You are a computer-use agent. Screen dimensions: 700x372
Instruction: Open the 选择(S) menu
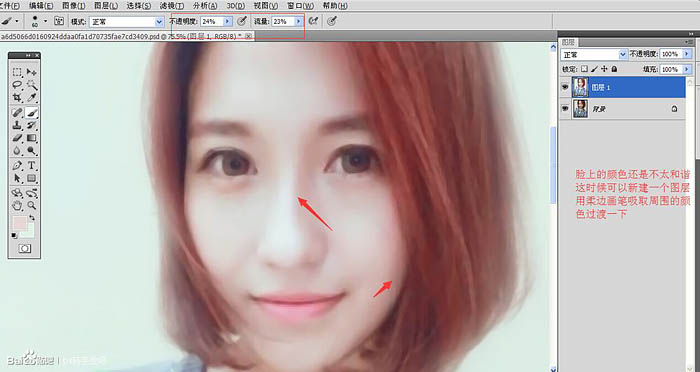click(x=139, y=6)
